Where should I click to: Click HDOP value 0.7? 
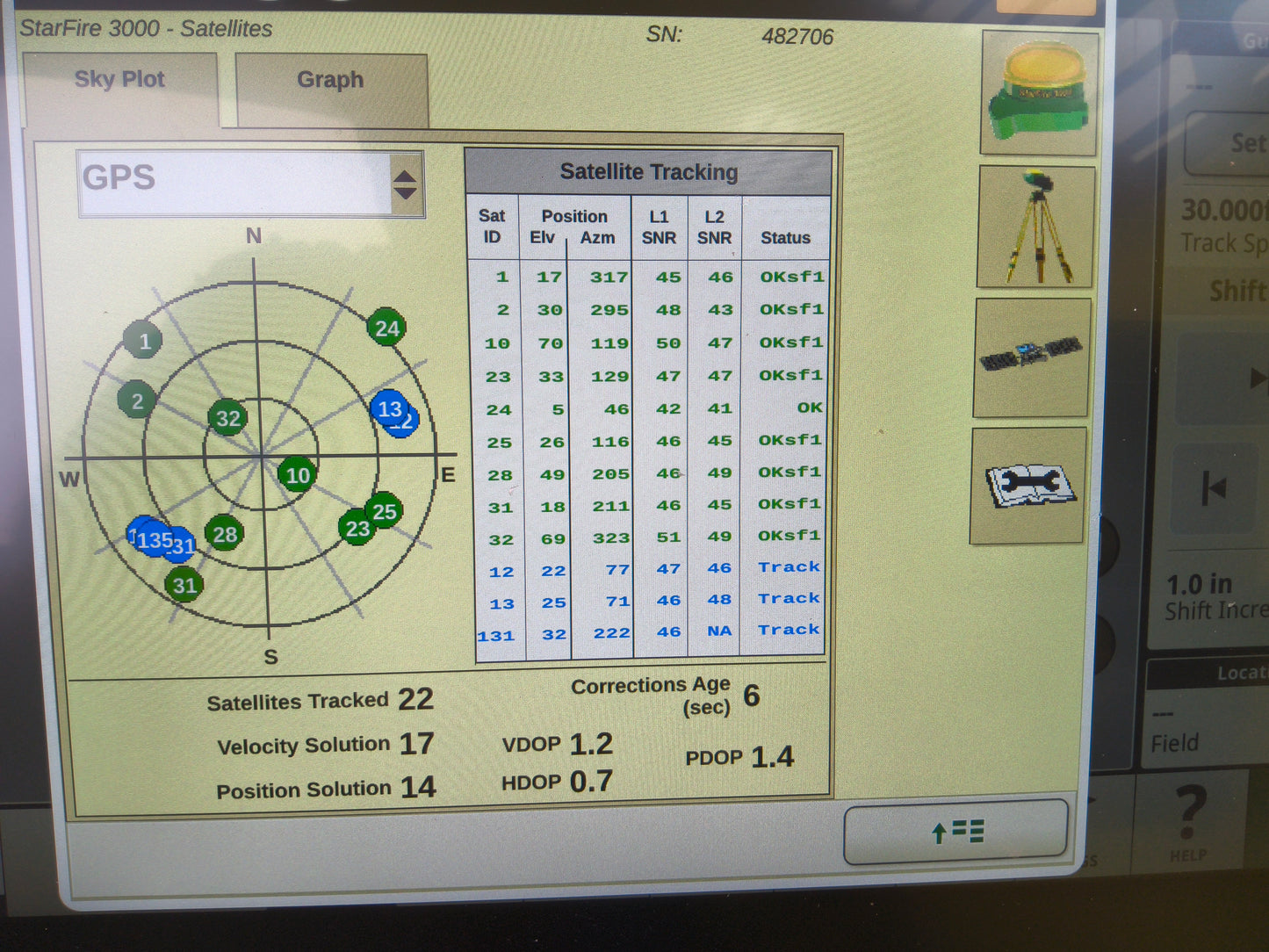591,782
